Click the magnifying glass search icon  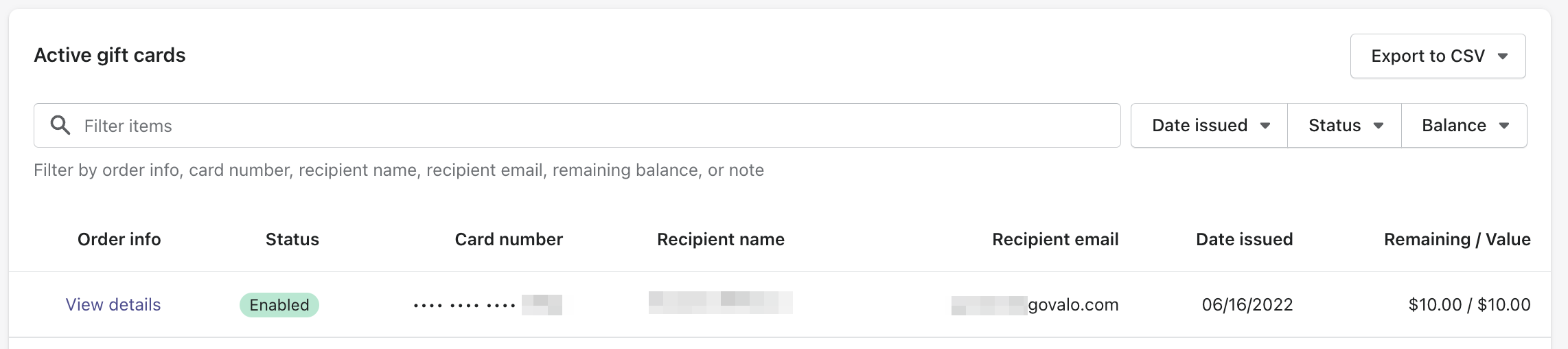pos(60,125)
